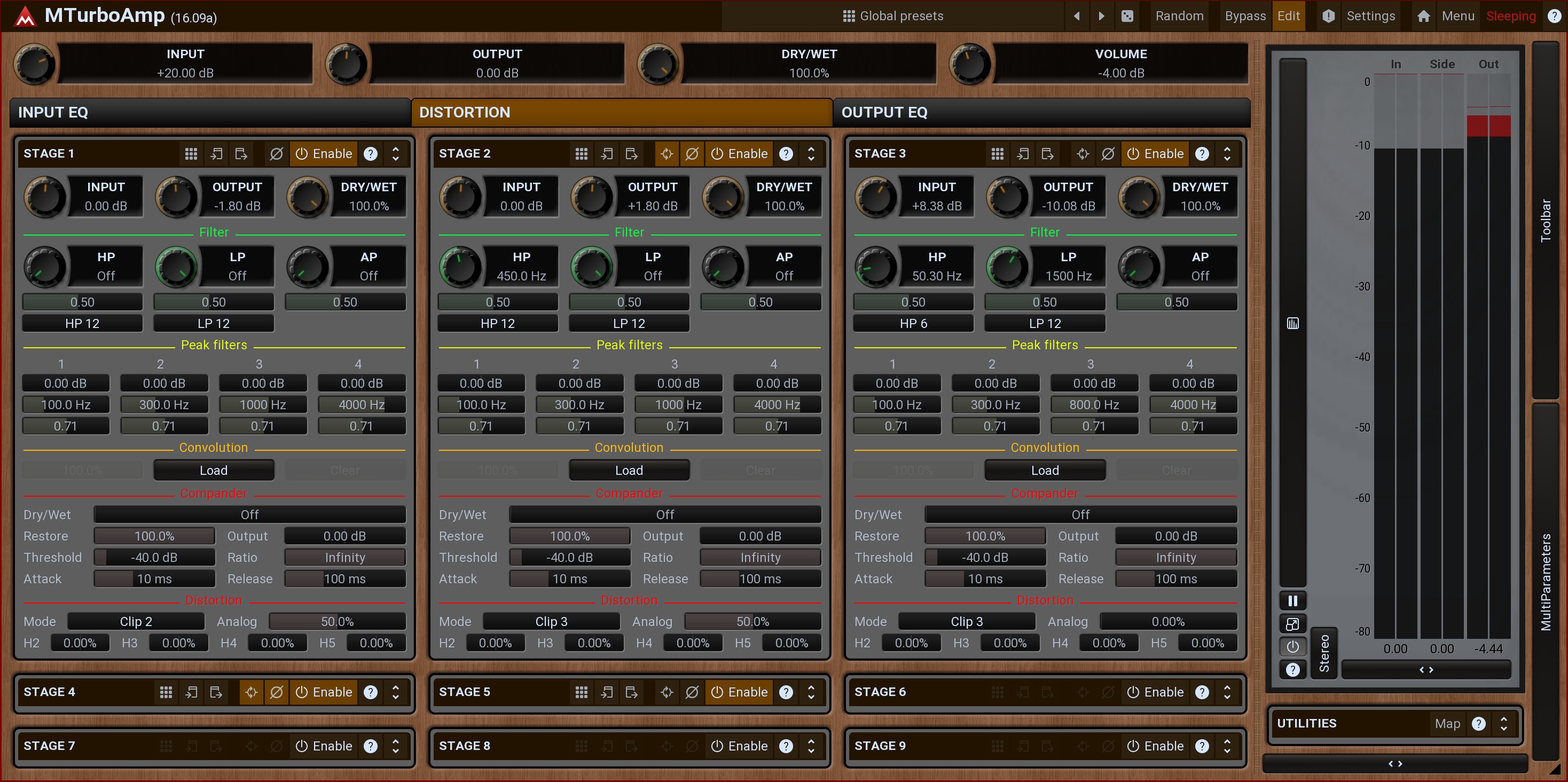Click the Random button

click(x=1180, y=17)
